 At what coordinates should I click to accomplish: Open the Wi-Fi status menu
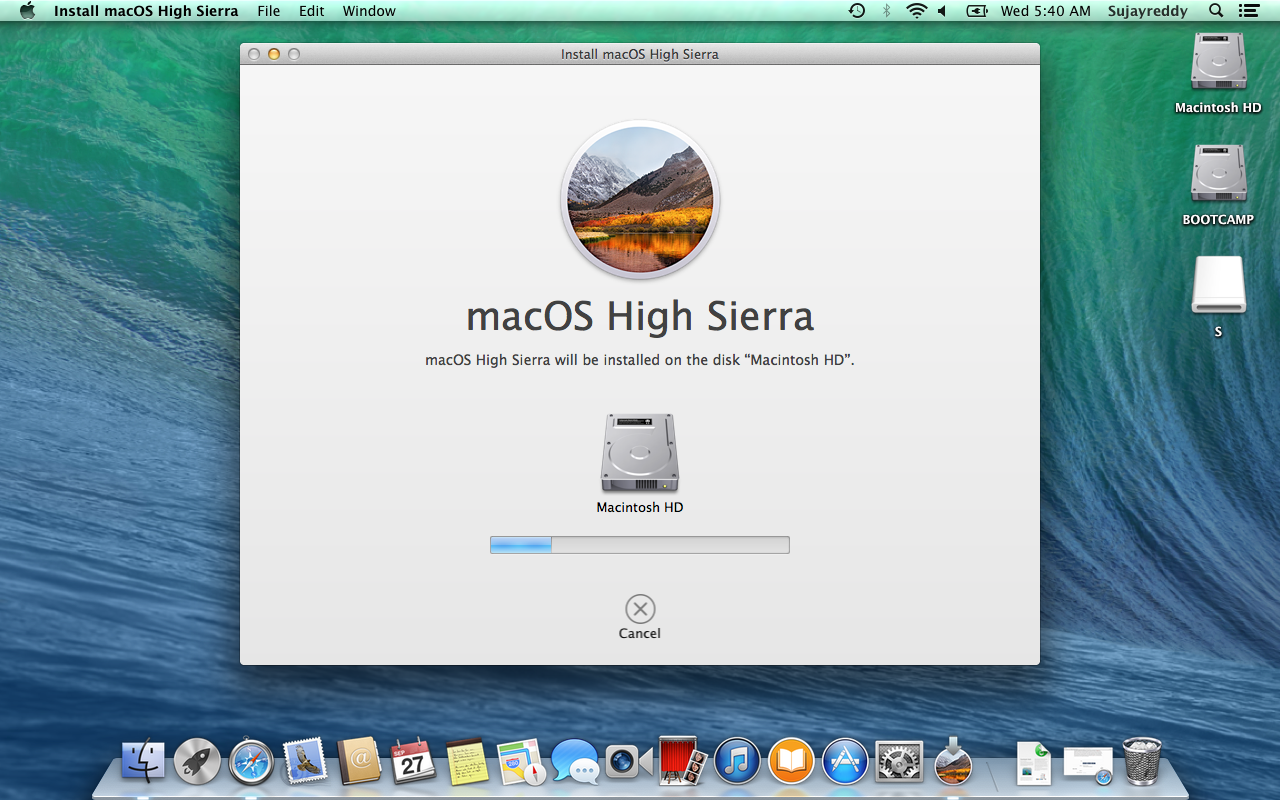916,11
